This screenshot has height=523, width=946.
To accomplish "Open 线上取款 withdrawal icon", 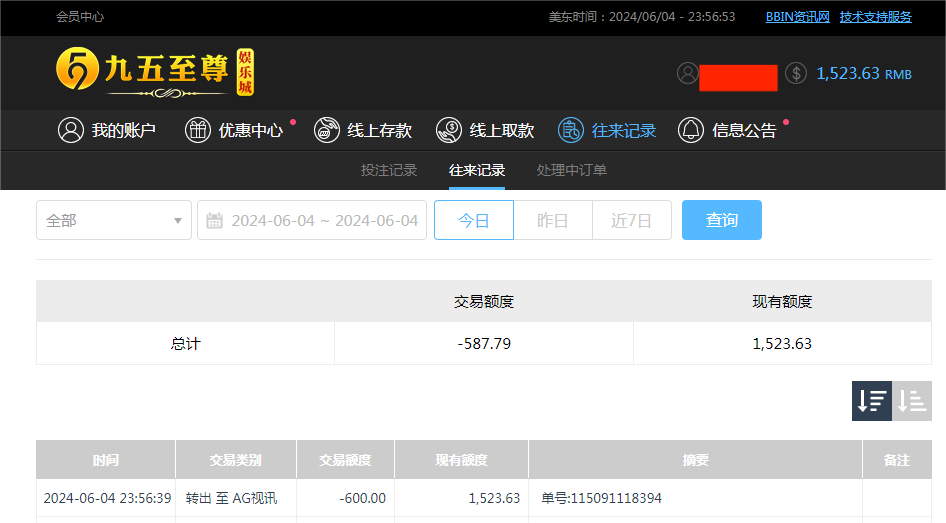I will (451, 130).
